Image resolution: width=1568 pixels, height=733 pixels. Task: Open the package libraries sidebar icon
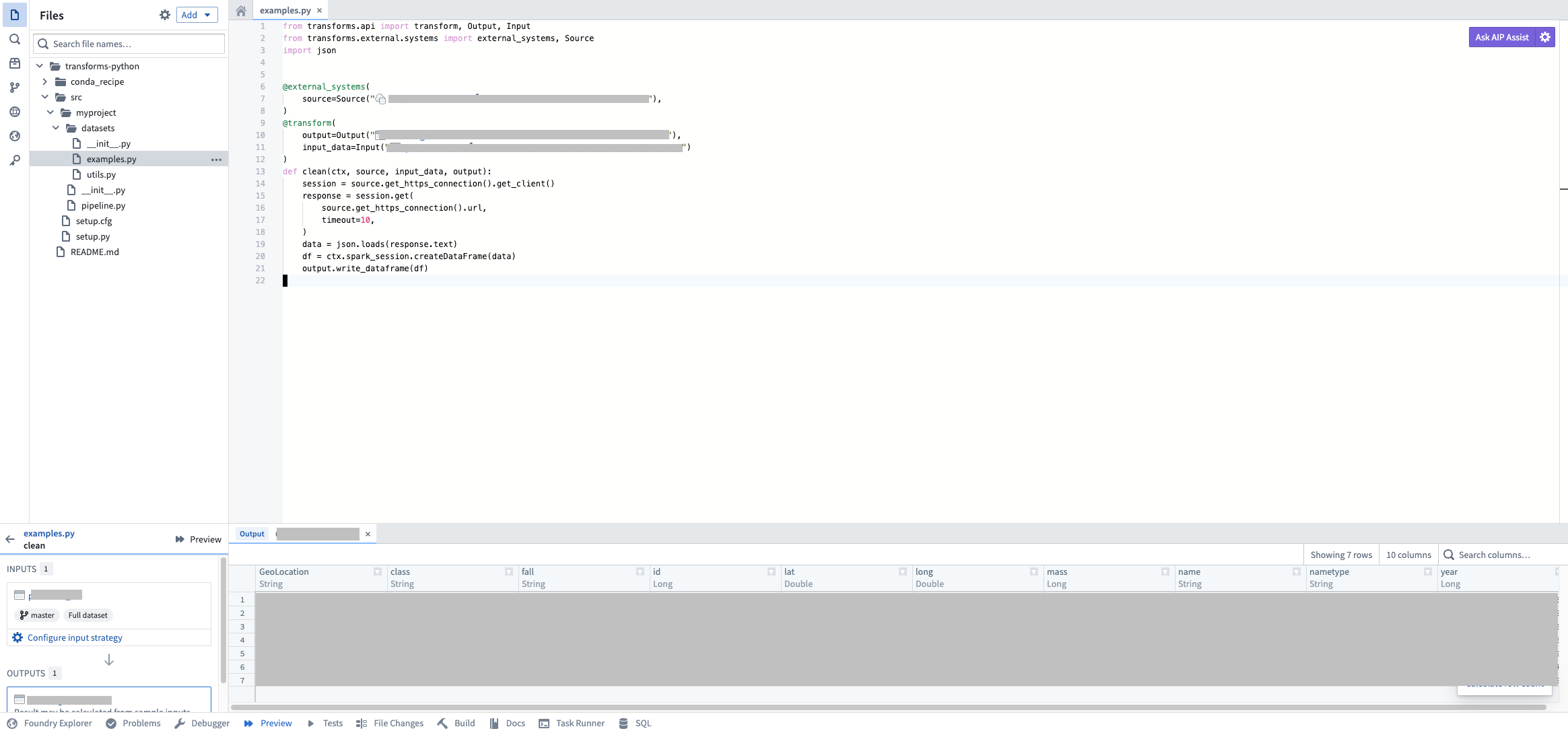(x=14, y=63)
